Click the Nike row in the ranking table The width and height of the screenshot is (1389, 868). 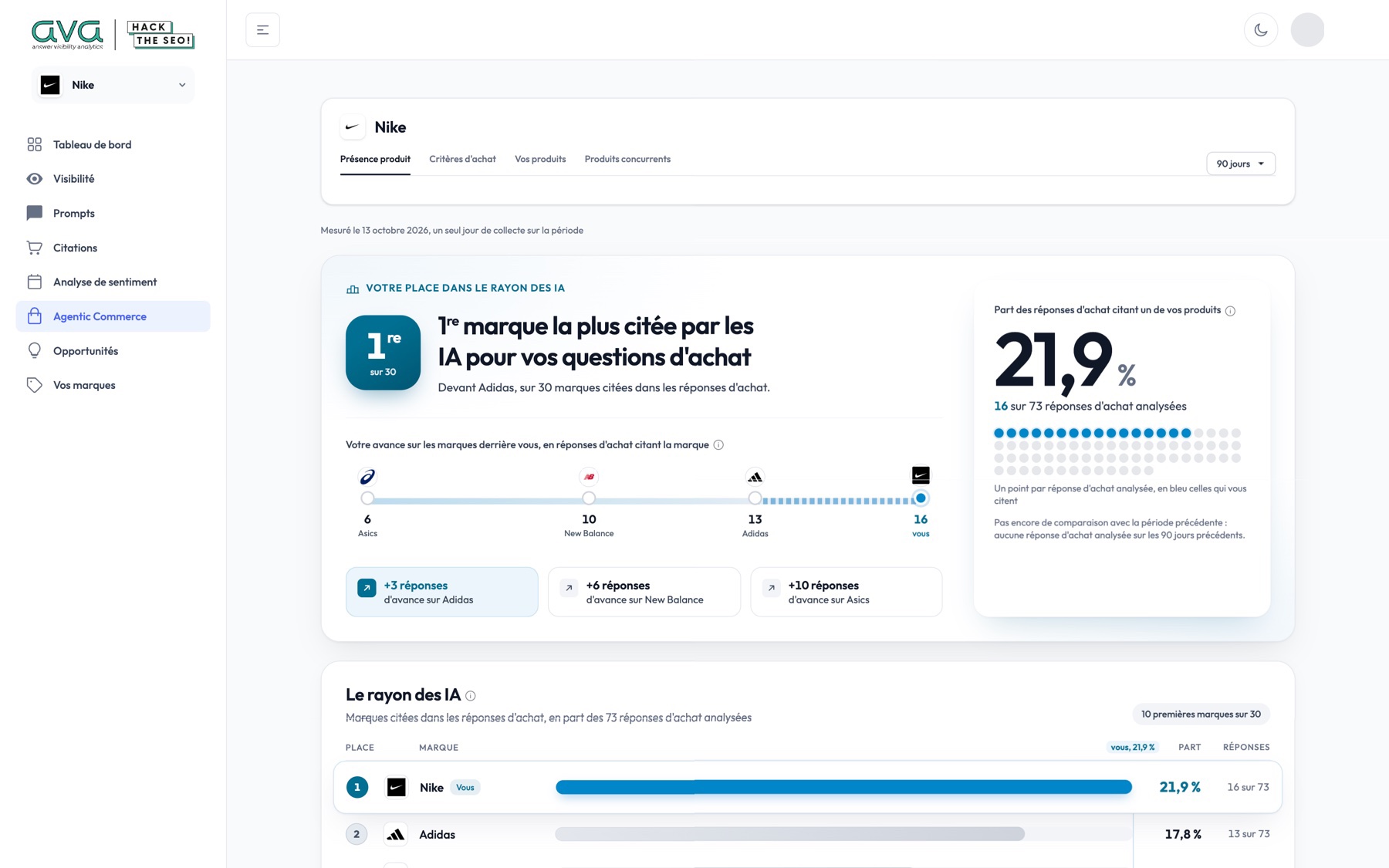(808, 787)
